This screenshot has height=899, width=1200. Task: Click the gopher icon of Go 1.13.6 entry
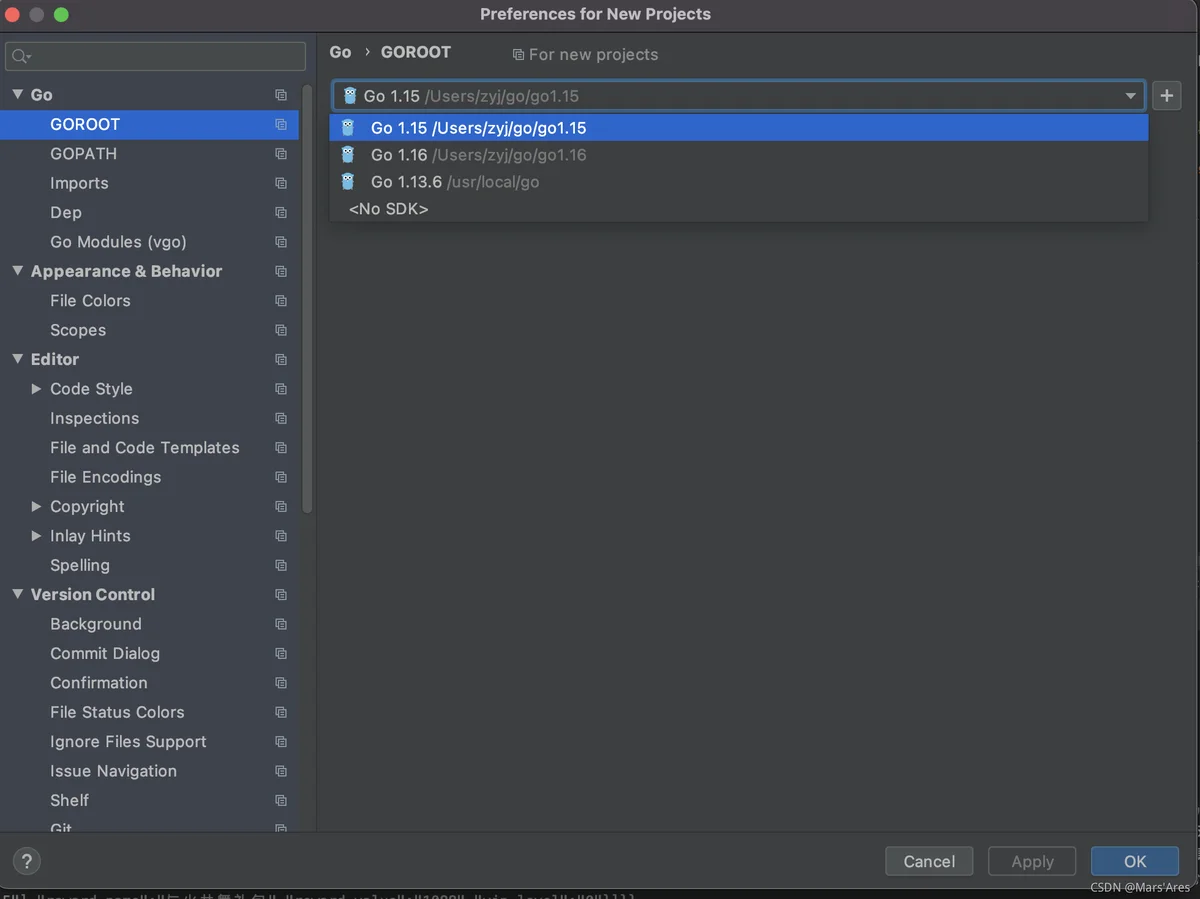tap(348, 181)
